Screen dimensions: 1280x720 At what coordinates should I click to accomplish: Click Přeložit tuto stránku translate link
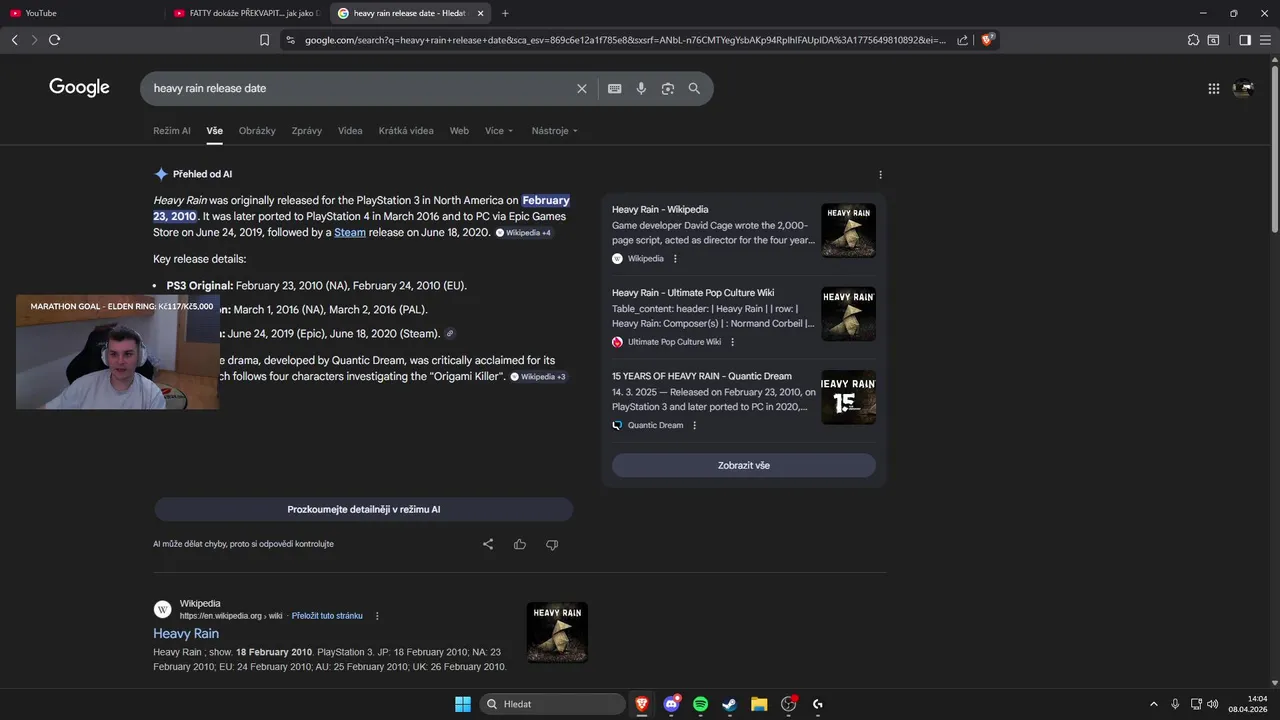click(327, 616)
